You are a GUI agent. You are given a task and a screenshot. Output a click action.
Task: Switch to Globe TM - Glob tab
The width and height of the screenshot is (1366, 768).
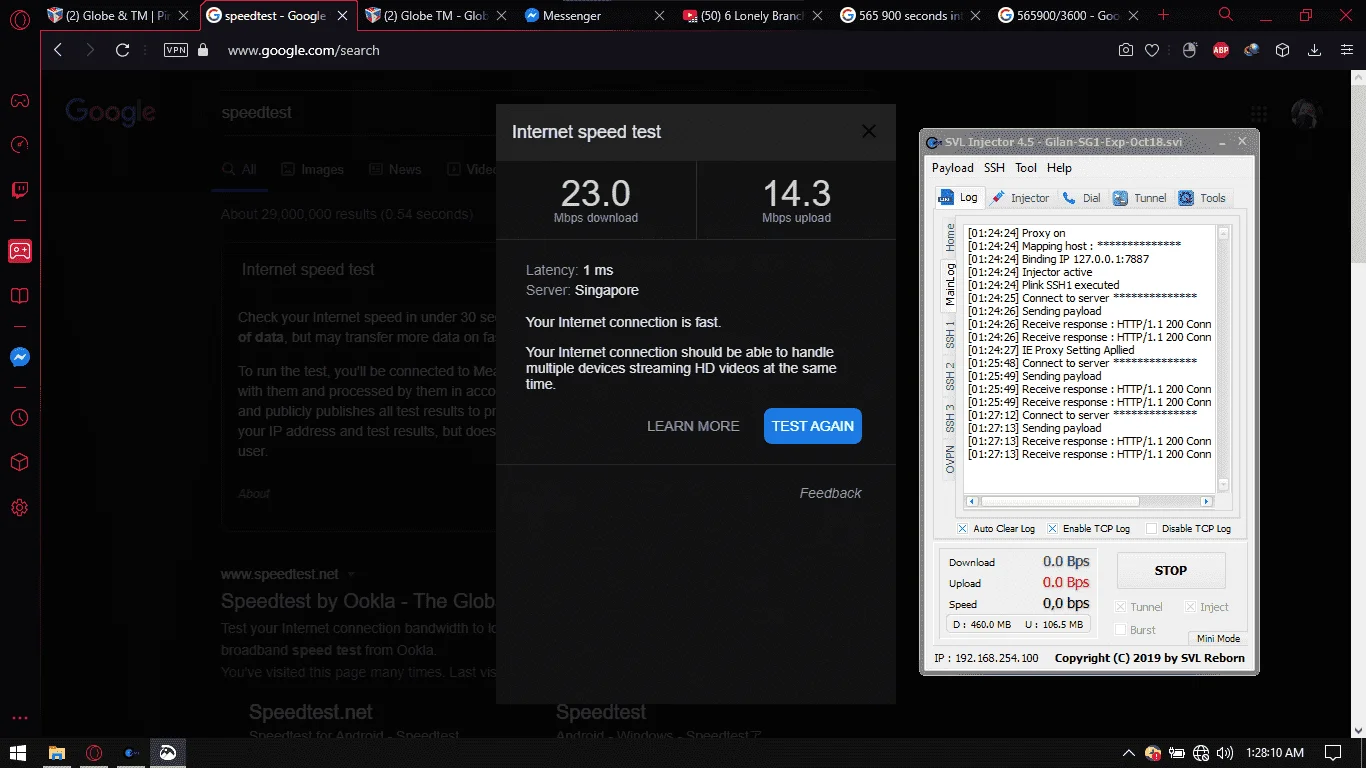pos(435,16)
